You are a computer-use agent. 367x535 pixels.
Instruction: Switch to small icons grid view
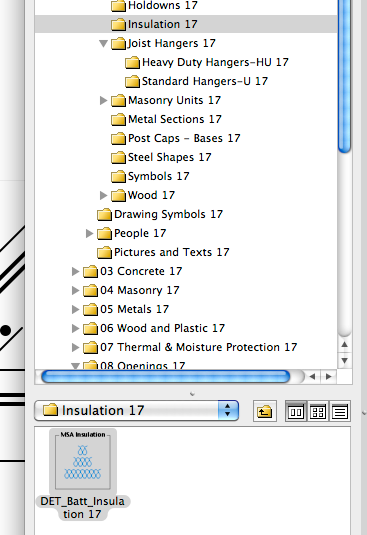pos(318,411)
